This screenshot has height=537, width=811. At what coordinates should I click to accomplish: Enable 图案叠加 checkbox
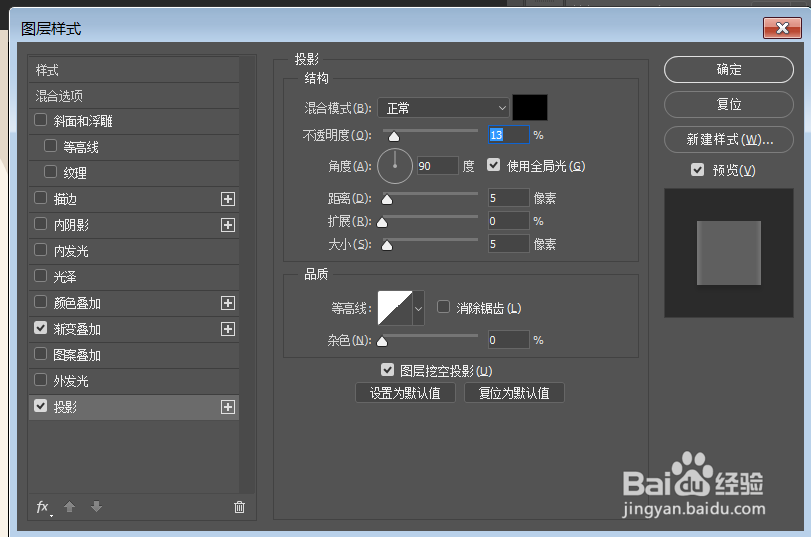tap(40, 354)
